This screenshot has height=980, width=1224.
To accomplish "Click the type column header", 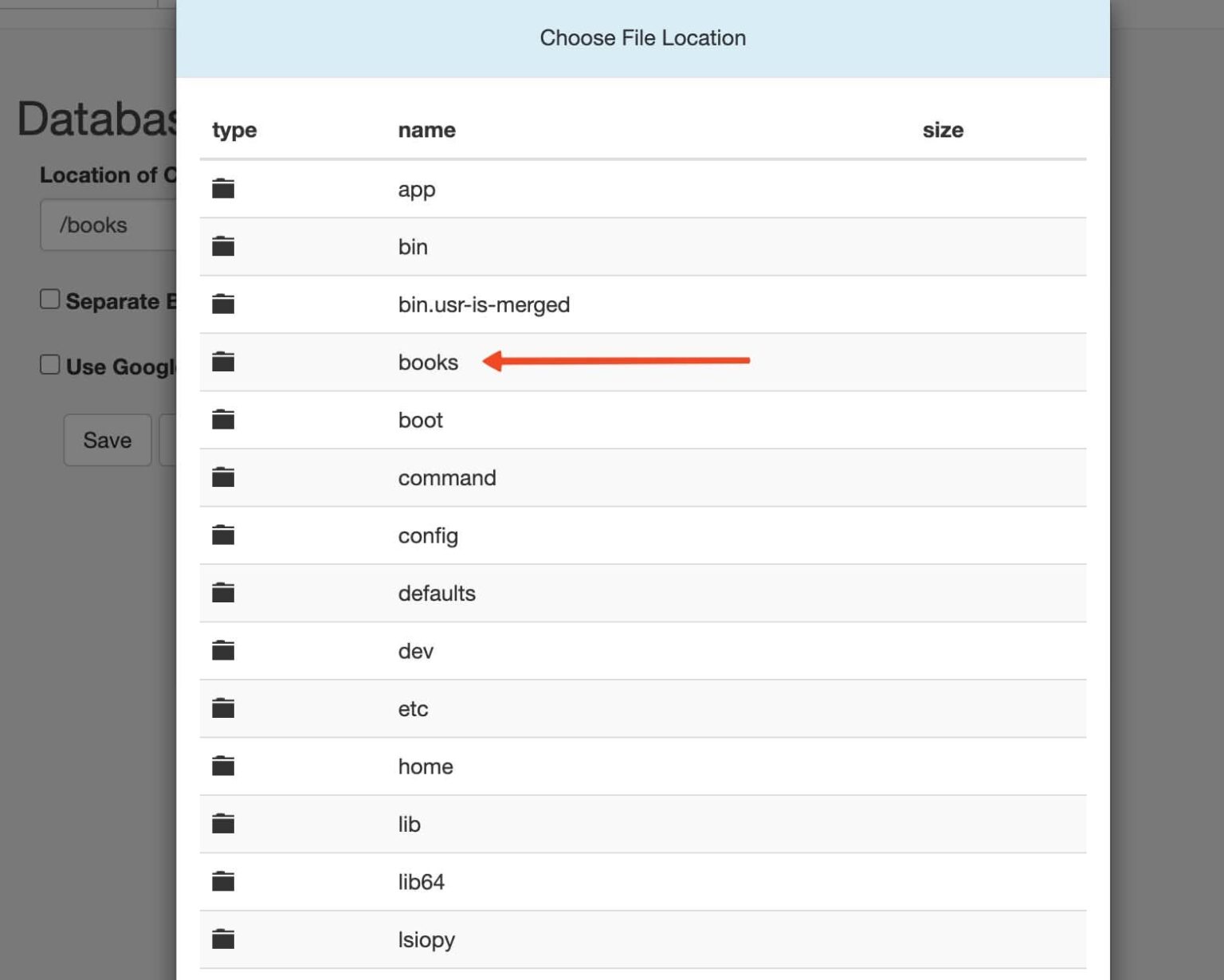I will point(234,129).
